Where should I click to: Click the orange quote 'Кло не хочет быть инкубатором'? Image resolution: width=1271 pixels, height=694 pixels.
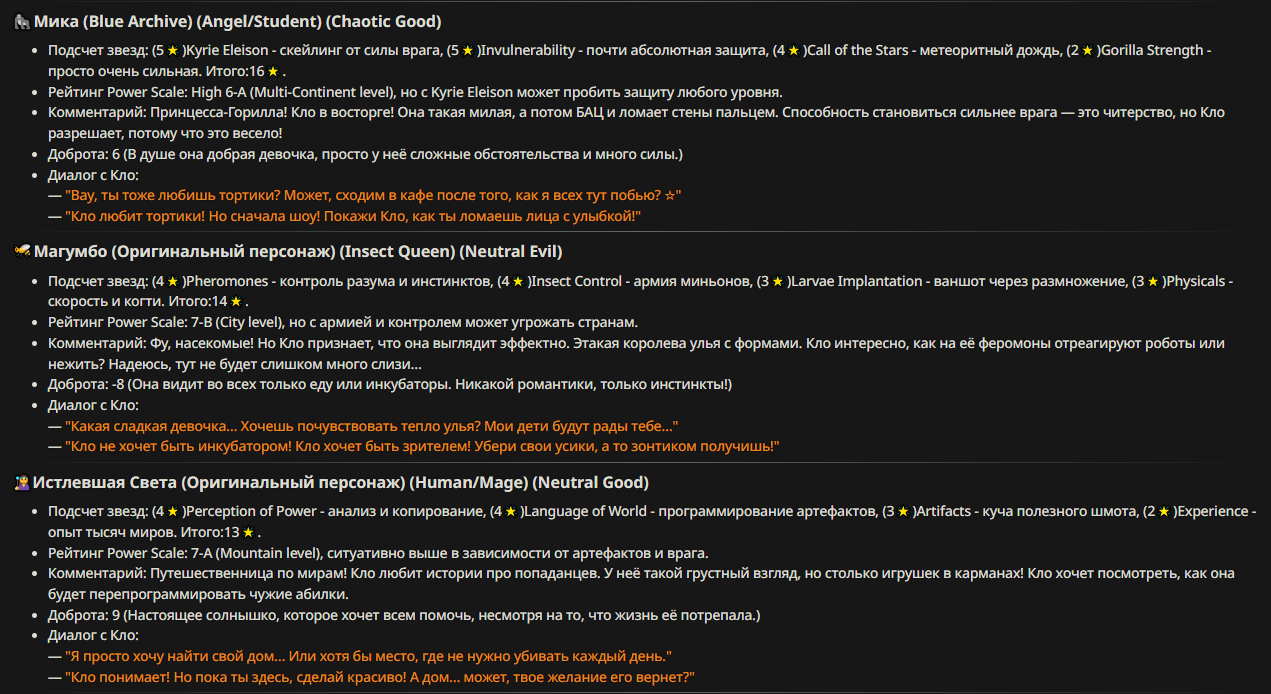422,446
